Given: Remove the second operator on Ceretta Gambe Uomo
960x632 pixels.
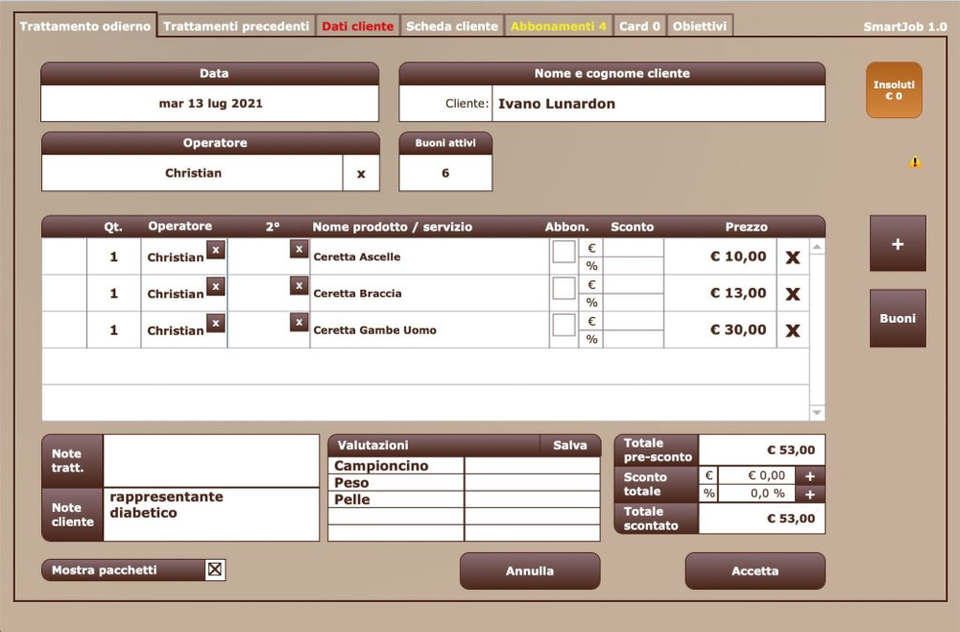Looking at the screenshot, I should (x=298, y=322).
